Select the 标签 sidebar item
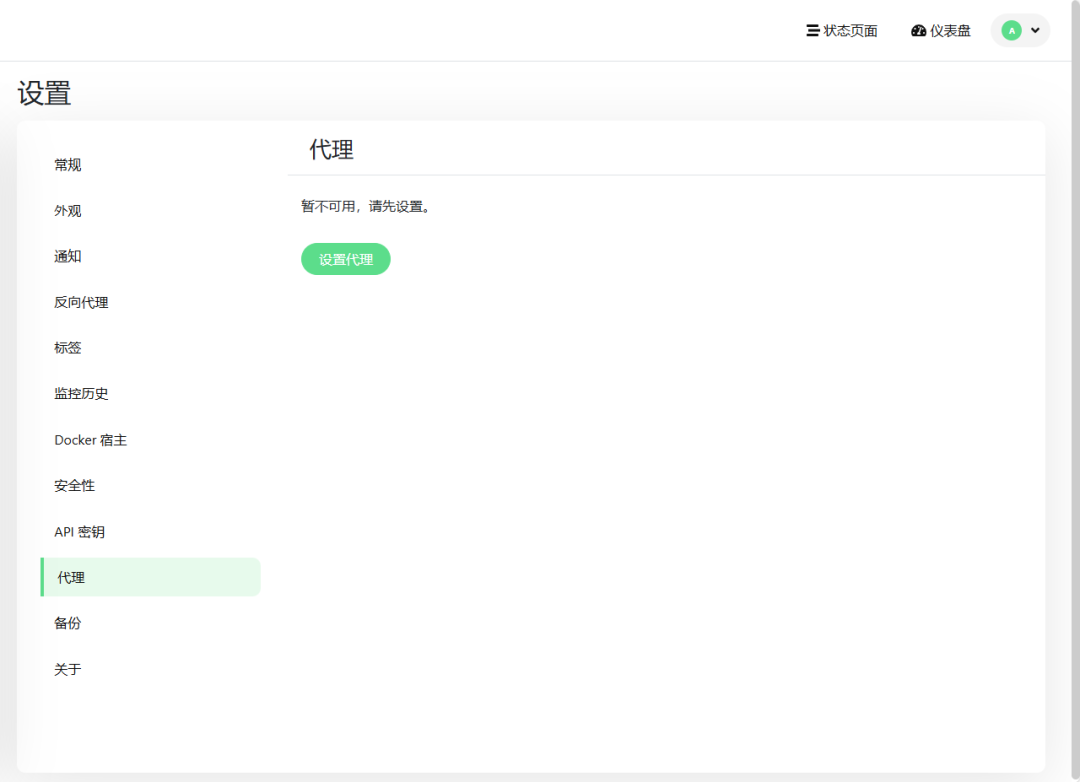The width and height of the screenshot is (1080, 782). tap(68, 348)
